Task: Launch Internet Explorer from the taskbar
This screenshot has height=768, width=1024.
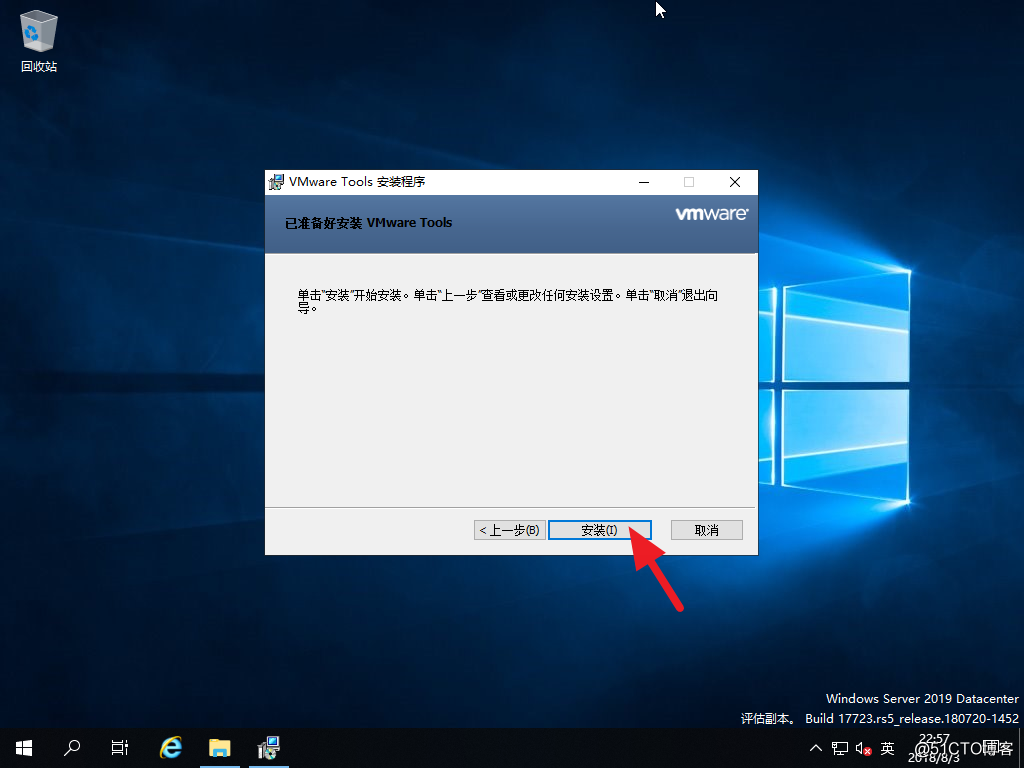Action: click(171, 748)
